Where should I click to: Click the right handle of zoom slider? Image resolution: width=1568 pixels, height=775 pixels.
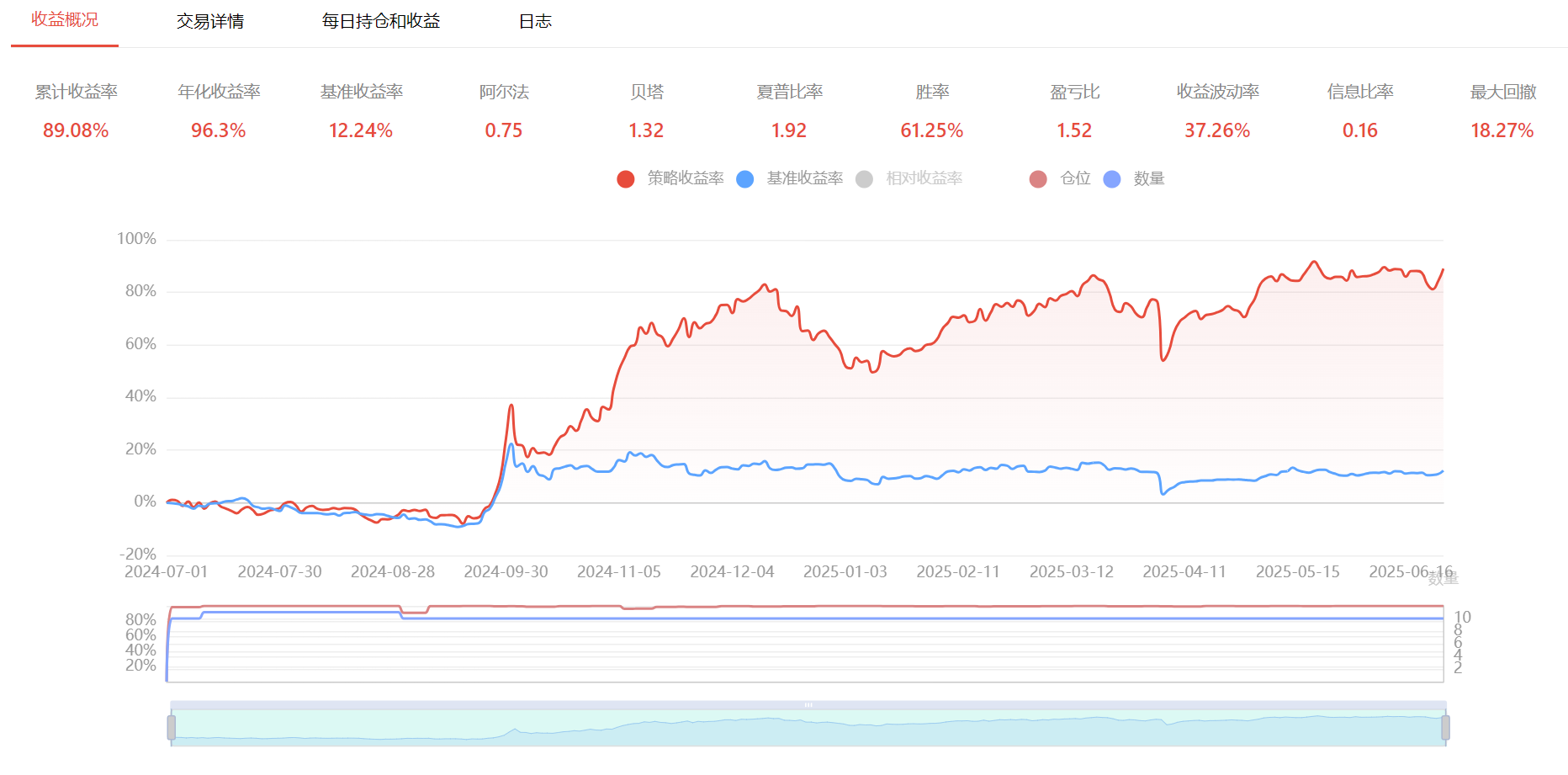[1445, 727]
